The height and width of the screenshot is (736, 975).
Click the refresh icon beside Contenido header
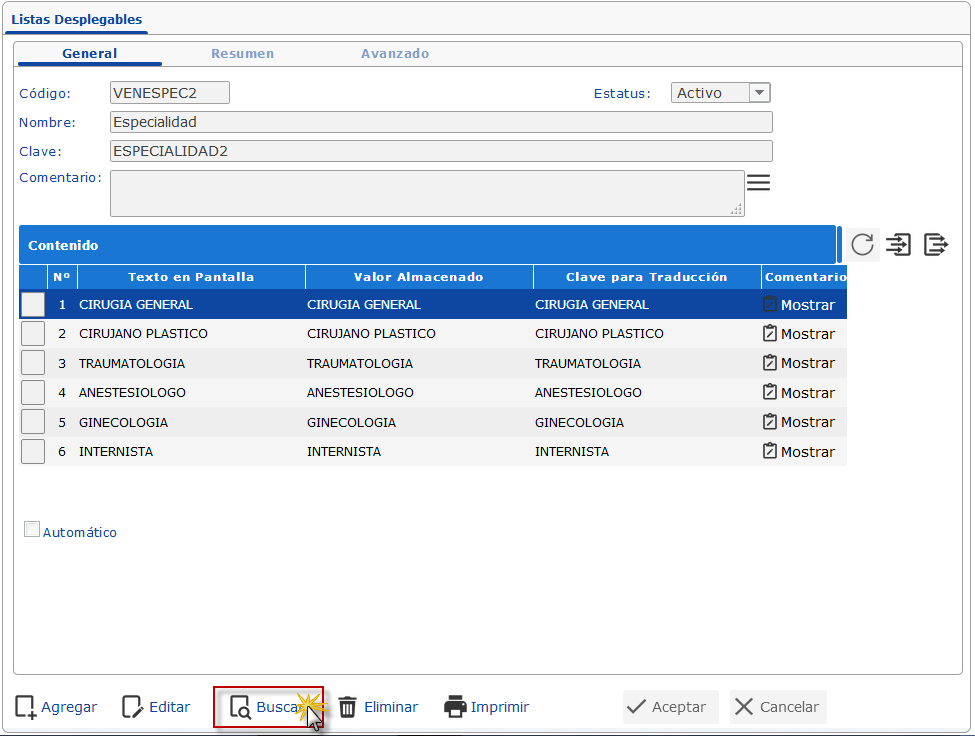click(x=862, y=244)
